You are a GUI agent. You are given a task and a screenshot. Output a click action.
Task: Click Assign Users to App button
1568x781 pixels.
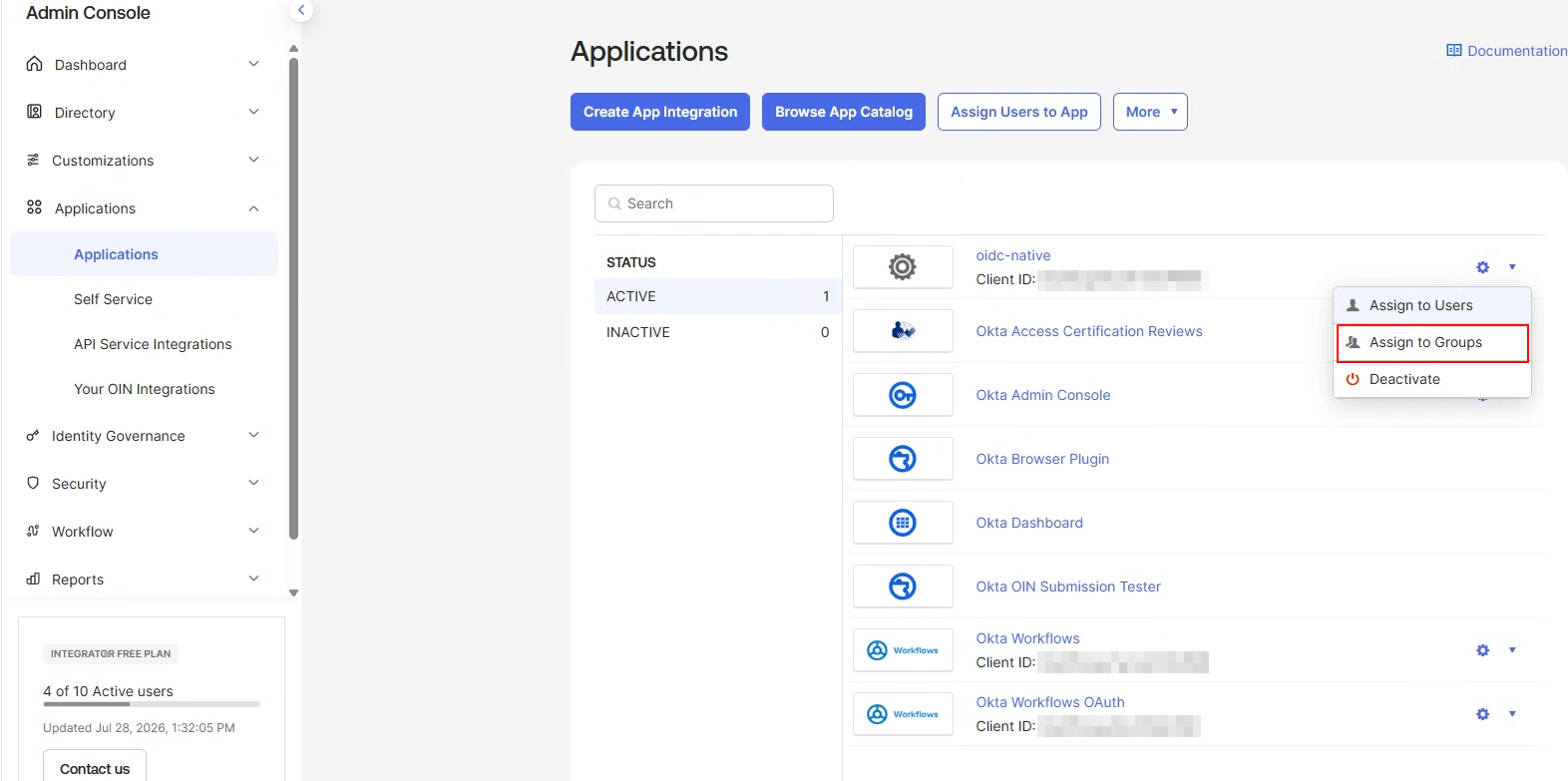click(x=1019, y=112)
